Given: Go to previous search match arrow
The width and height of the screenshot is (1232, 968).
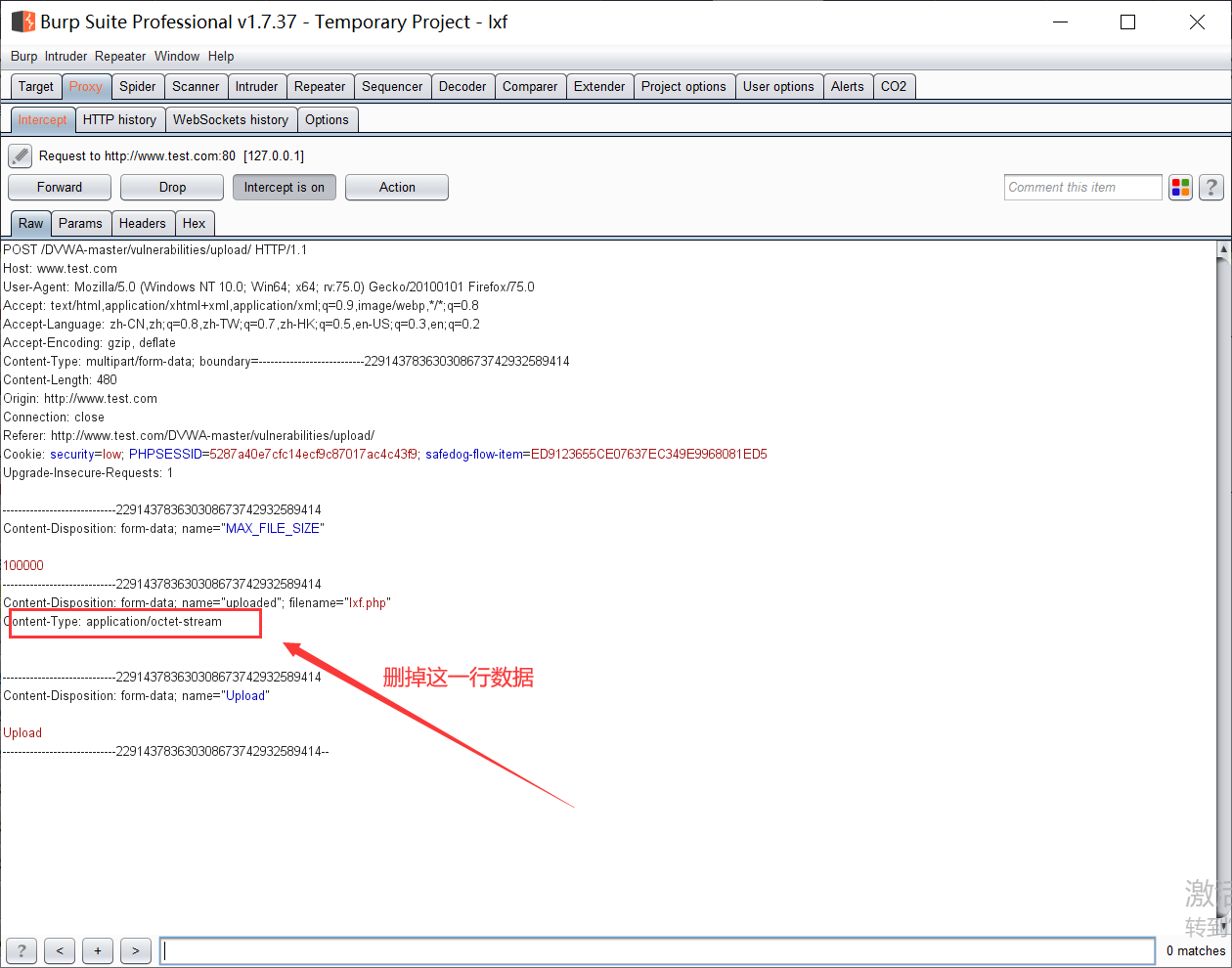Looking at the screenshot, I should [60, 950].
